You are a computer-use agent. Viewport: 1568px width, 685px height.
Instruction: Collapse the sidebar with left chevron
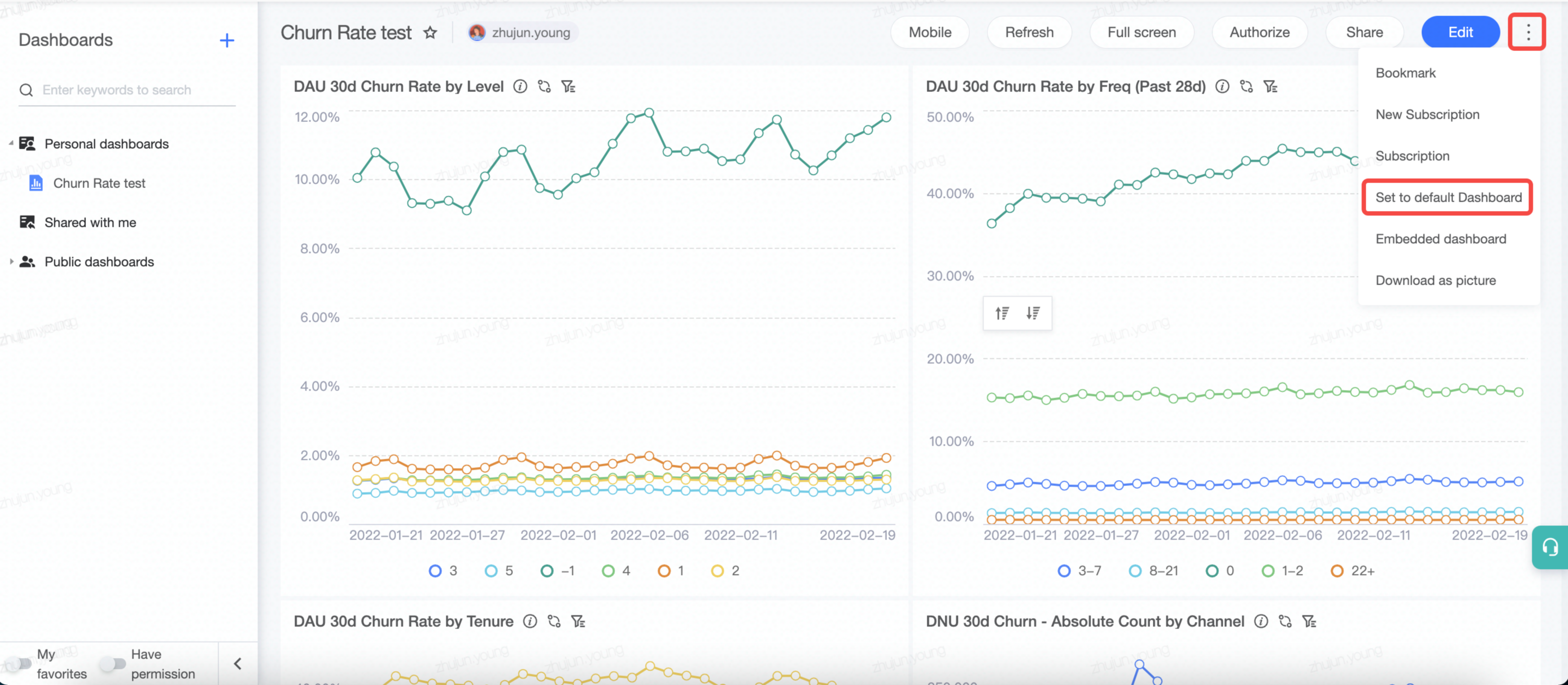[x=237, y=664]
